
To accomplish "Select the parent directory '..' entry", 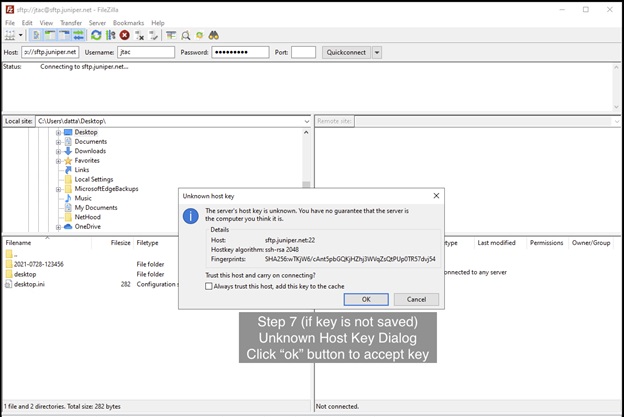I will 11,254.
